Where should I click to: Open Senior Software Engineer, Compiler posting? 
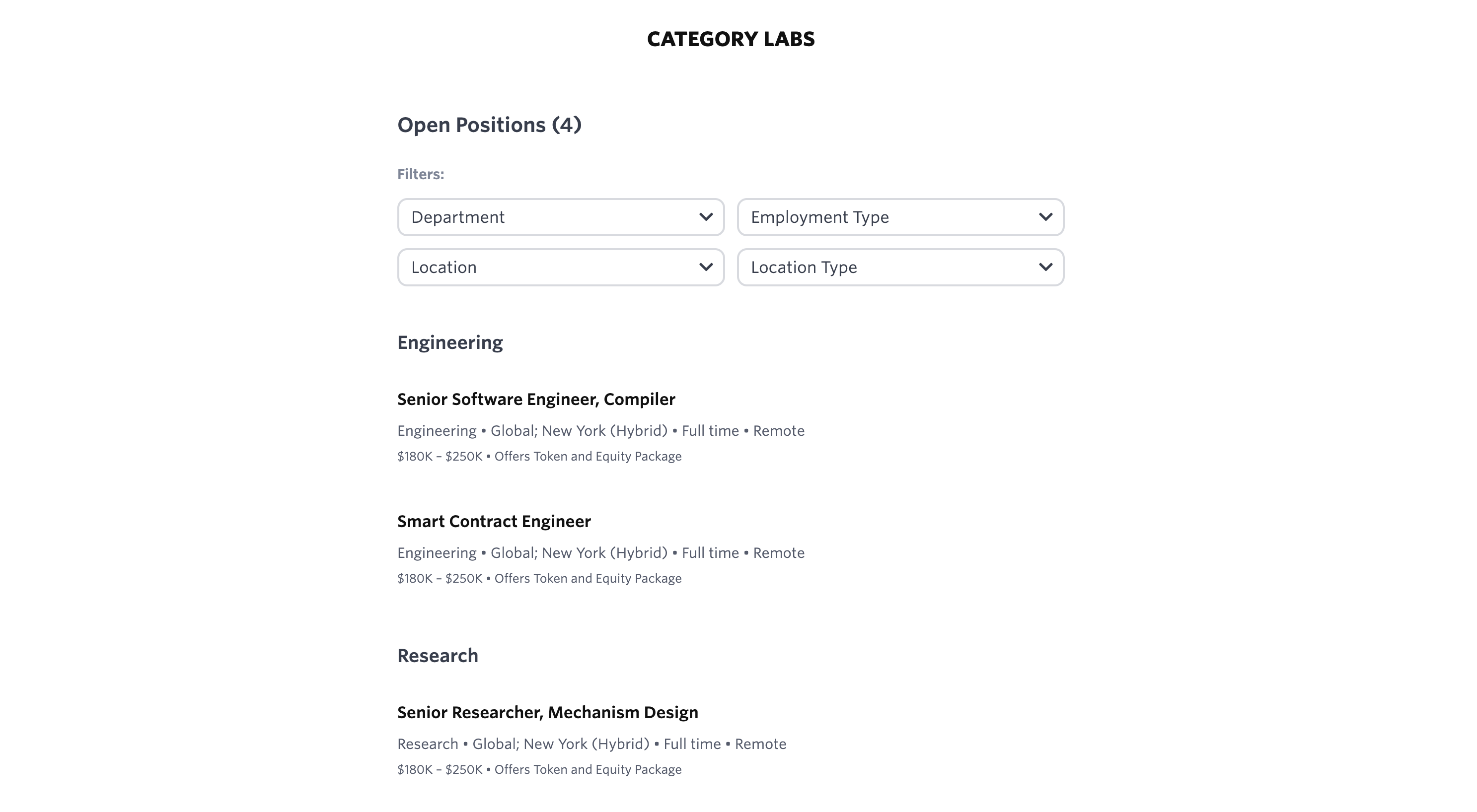(536, 400)
